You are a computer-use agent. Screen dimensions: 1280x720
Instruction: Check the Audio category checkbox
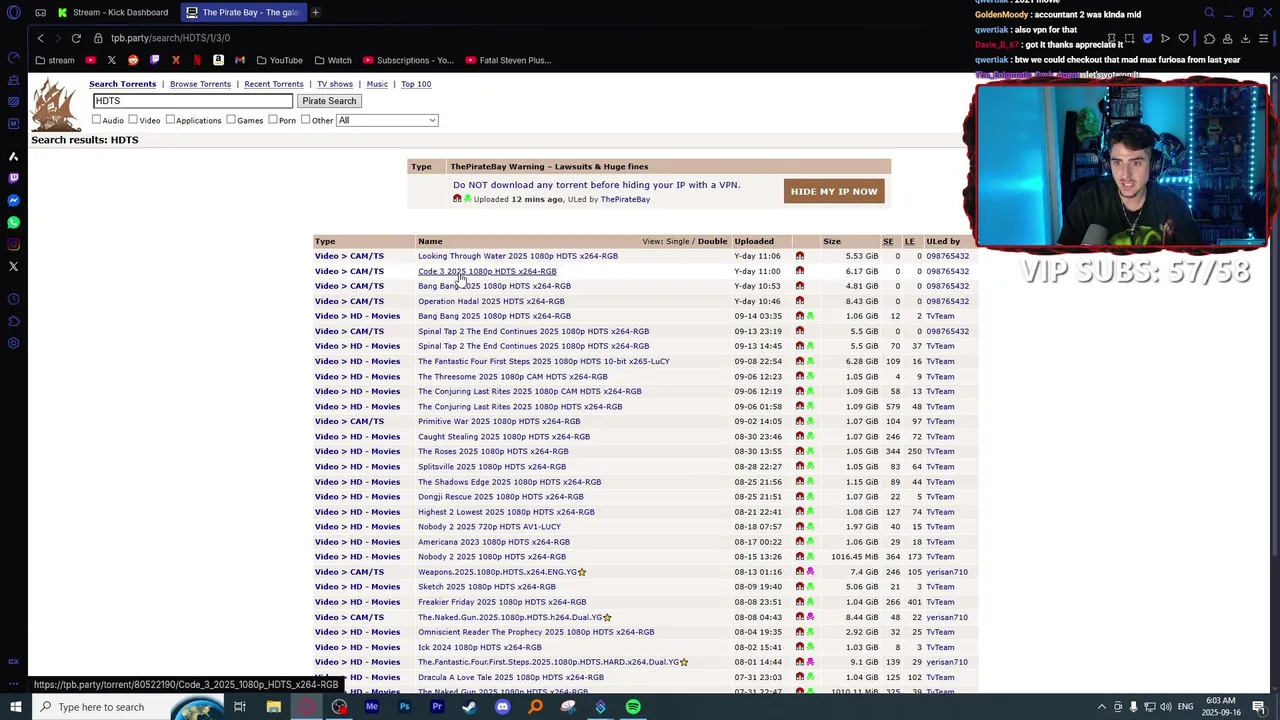[x=97, y=120]
